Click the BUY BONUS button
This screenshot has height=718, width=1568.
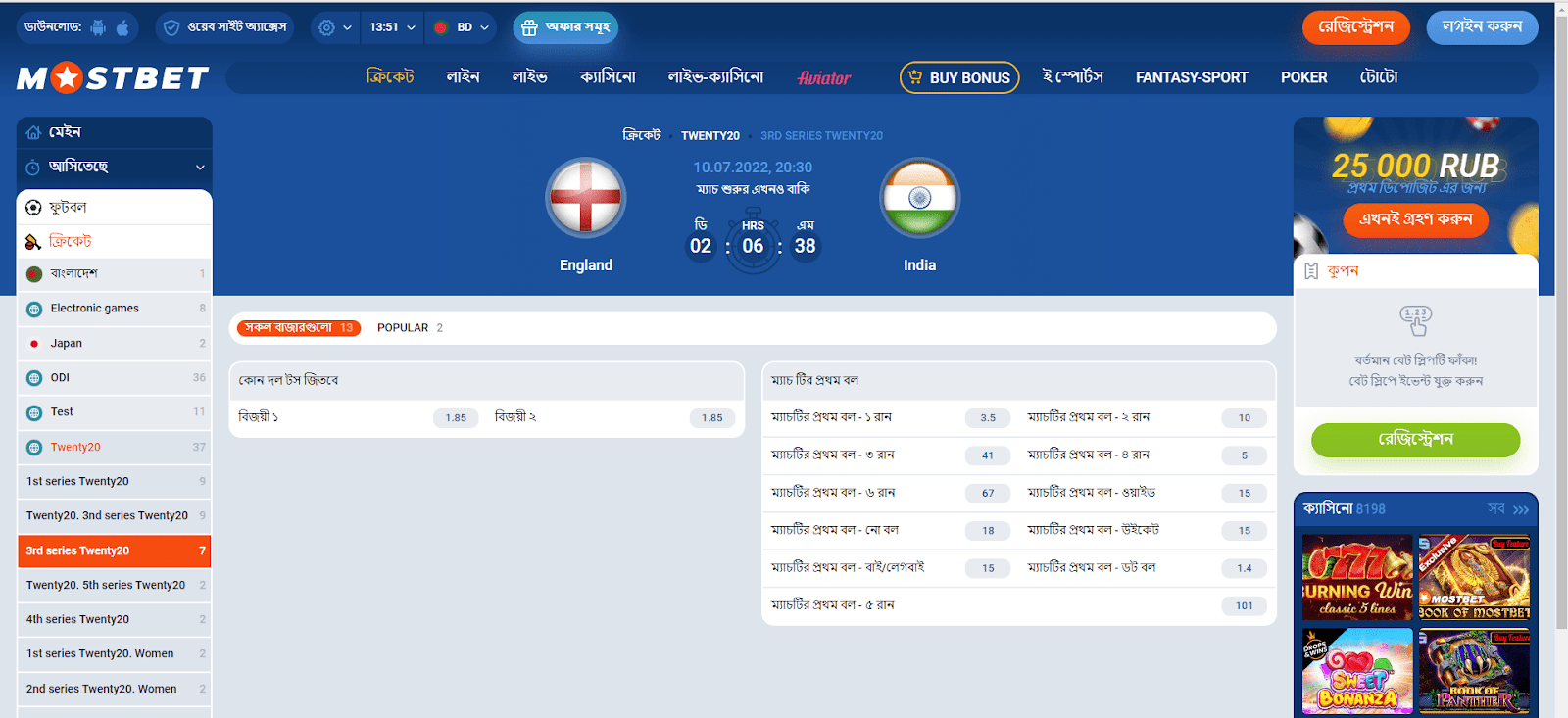coord(959,77)
